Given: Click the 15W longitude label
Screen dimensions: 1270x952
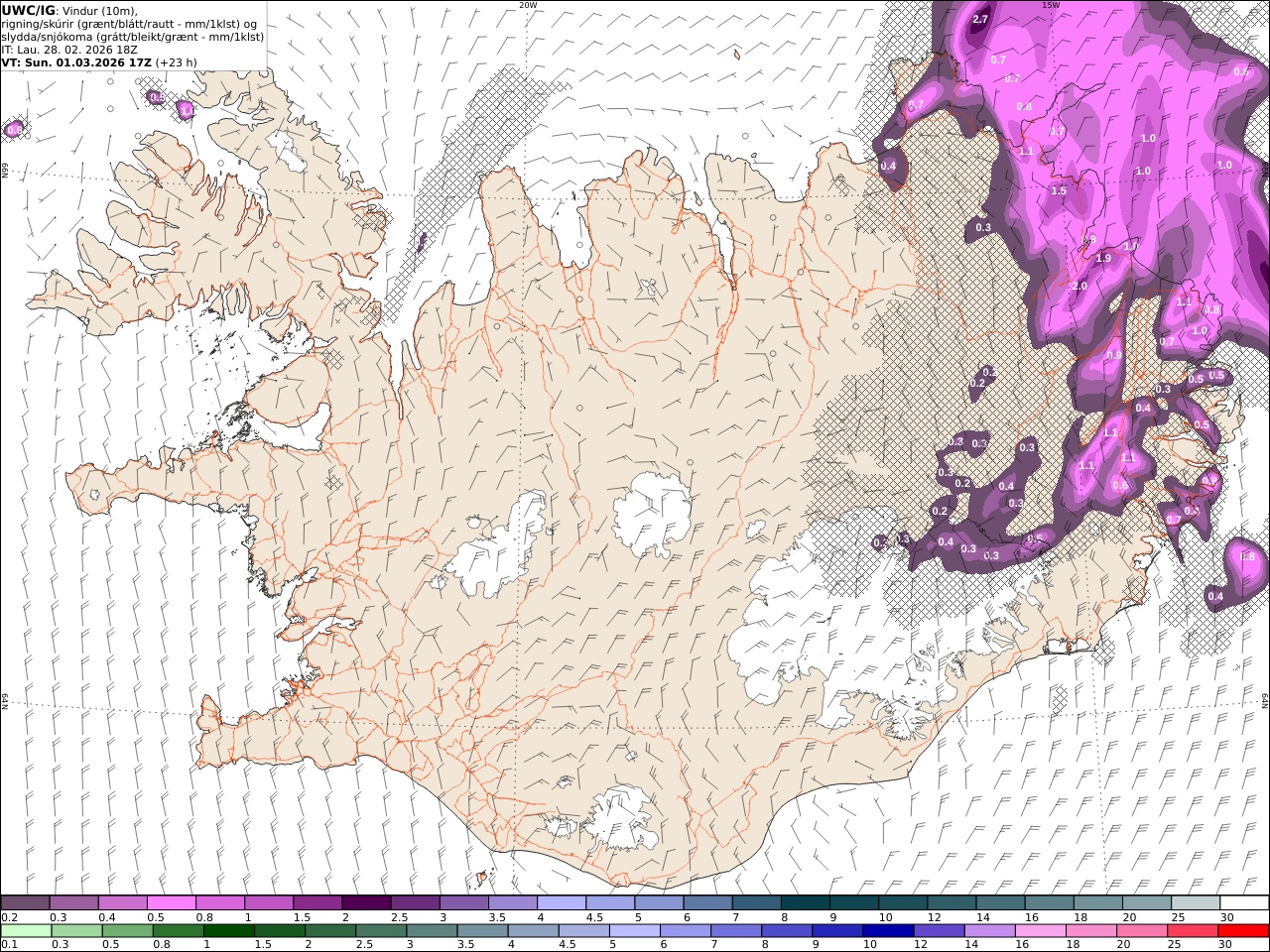Looking at the screenshot, I should click(x=1050, y=5).
